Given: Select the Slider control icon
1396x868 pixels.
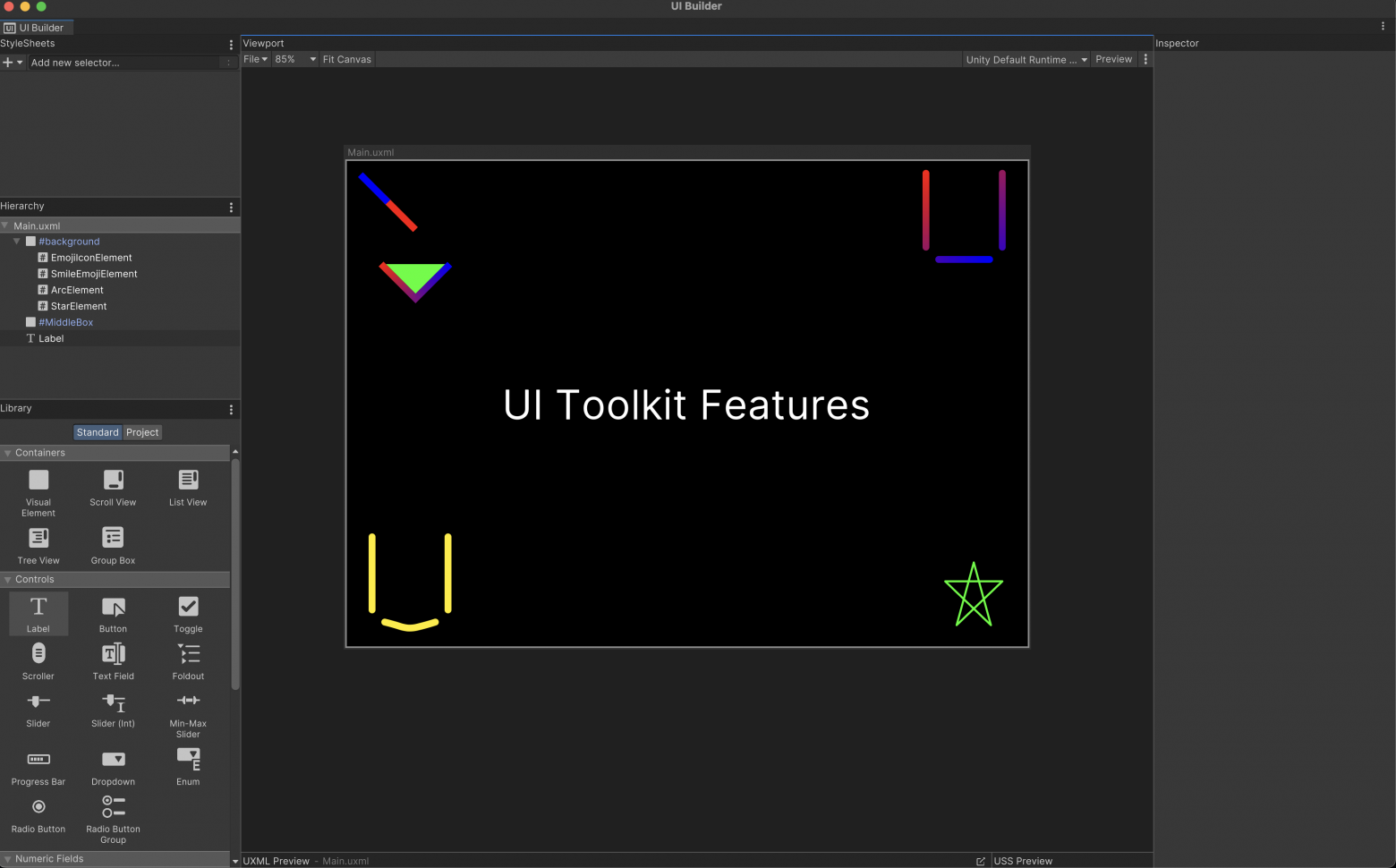Looking at the screenshot, I should pyautogui.click(x=38, y=702).
